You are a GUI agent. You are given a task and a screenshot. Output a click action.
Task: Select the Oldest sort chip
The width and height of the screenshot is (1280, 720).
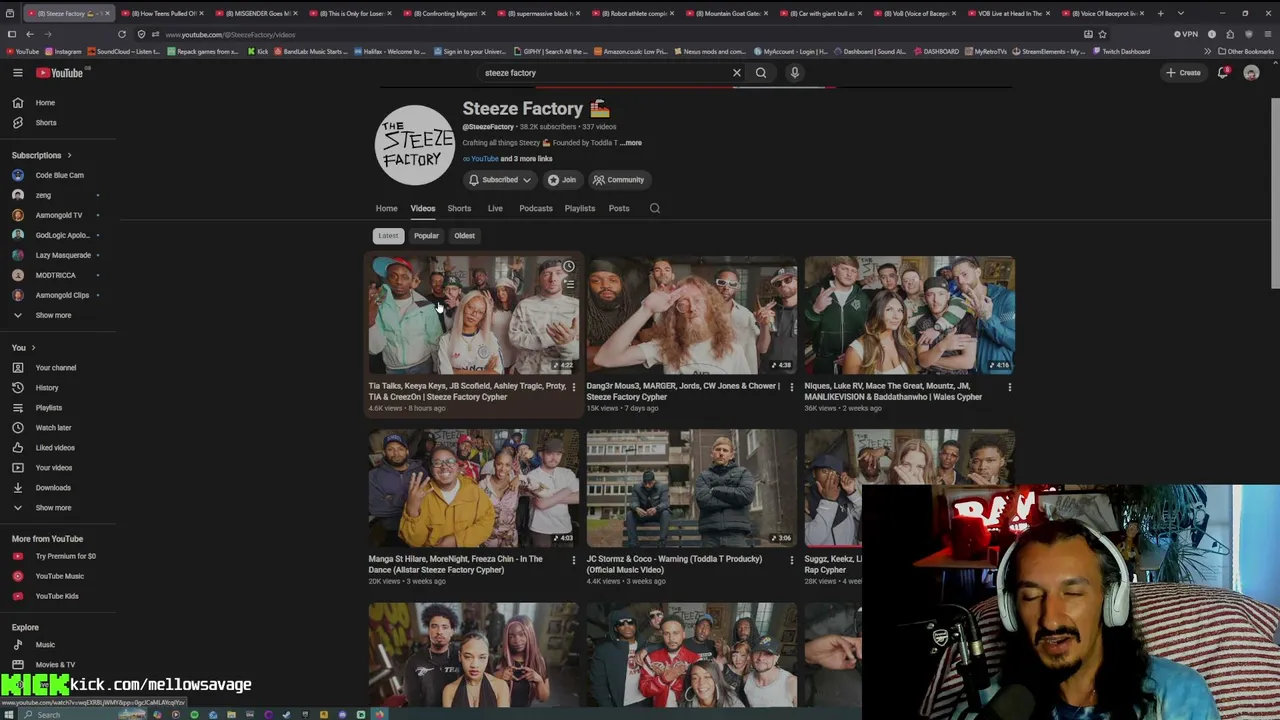click(464, 236)
